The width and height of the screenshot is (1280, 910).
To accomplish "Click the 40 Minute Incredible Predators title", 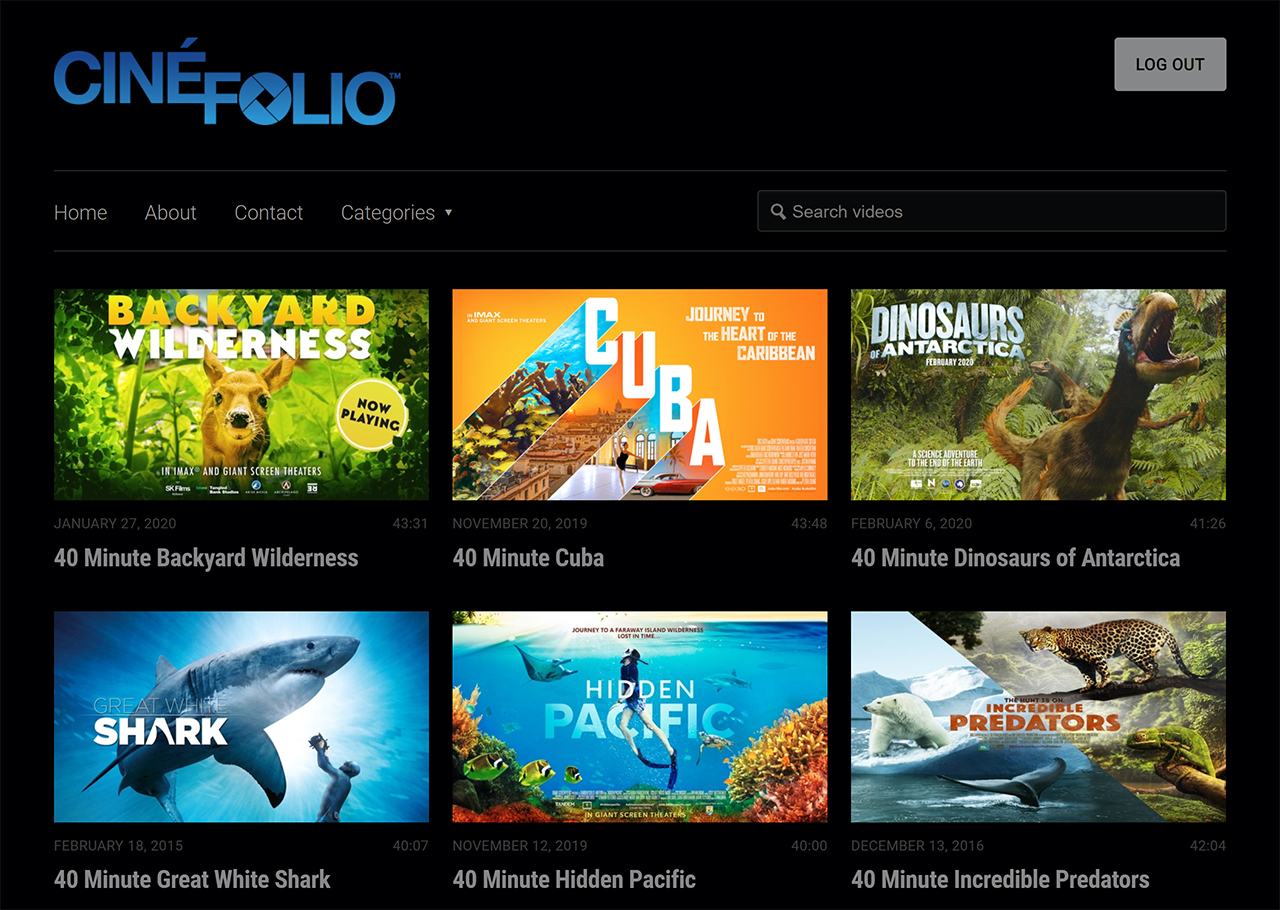I will point(1000,880).
